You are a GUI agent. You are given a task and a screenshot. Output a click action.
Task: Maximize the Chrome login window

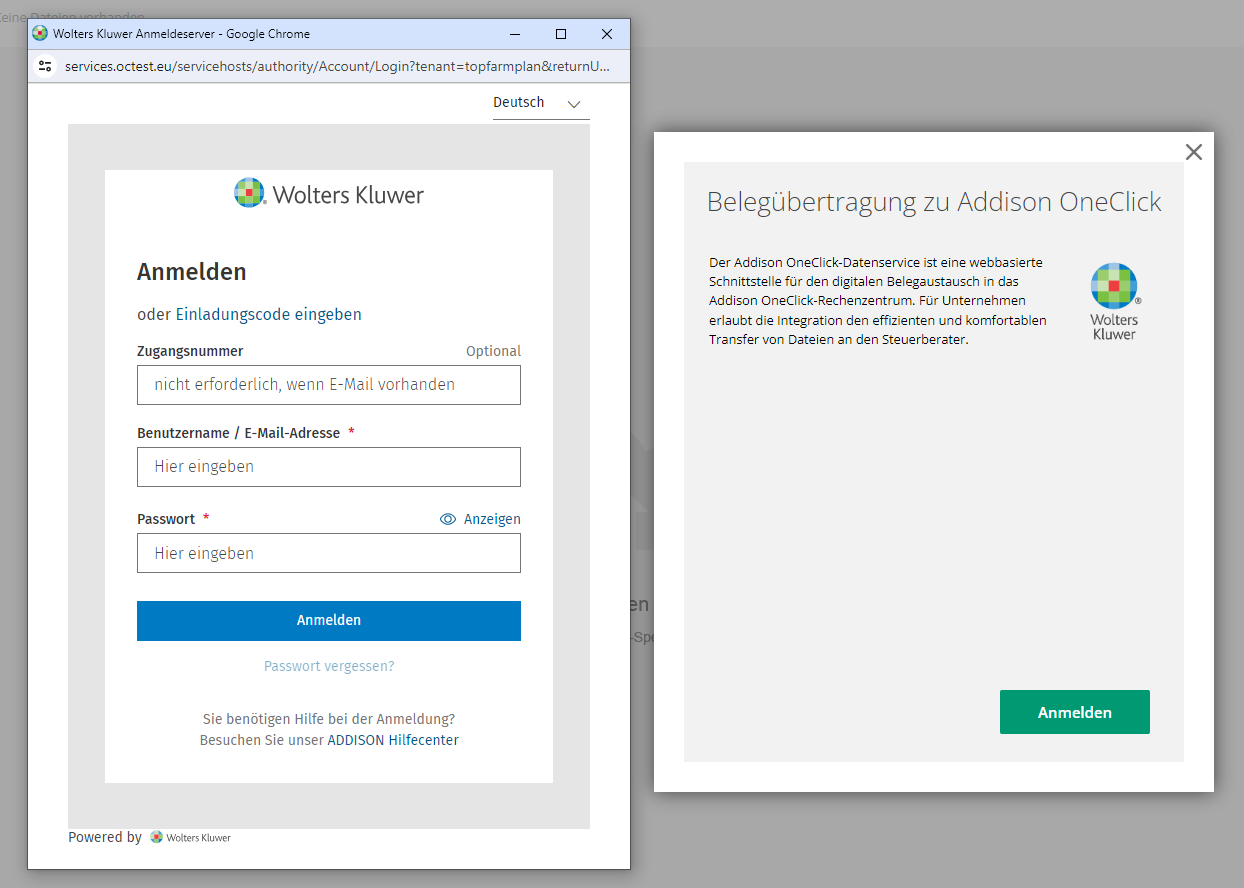point(561,34)
